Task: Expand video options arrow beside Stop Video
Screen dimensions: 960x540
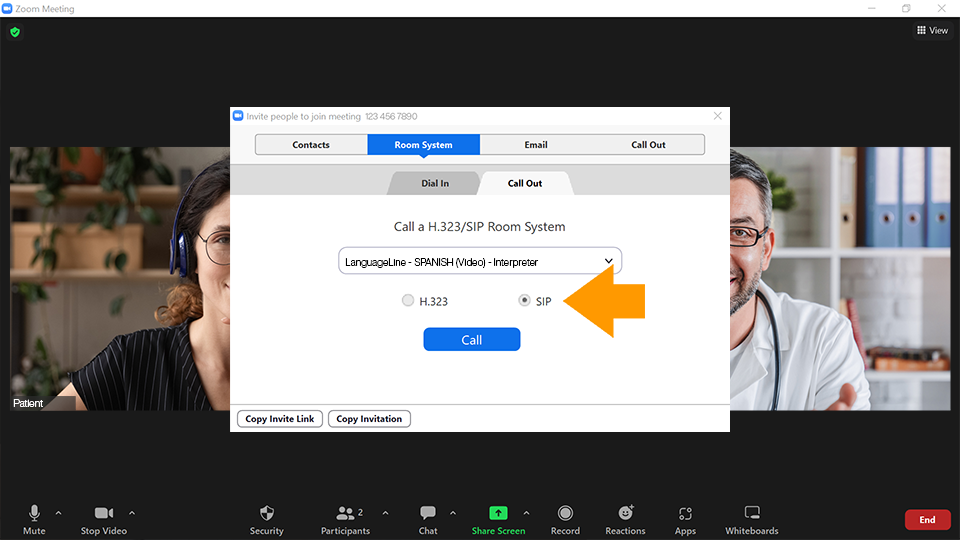Action: 132,513
